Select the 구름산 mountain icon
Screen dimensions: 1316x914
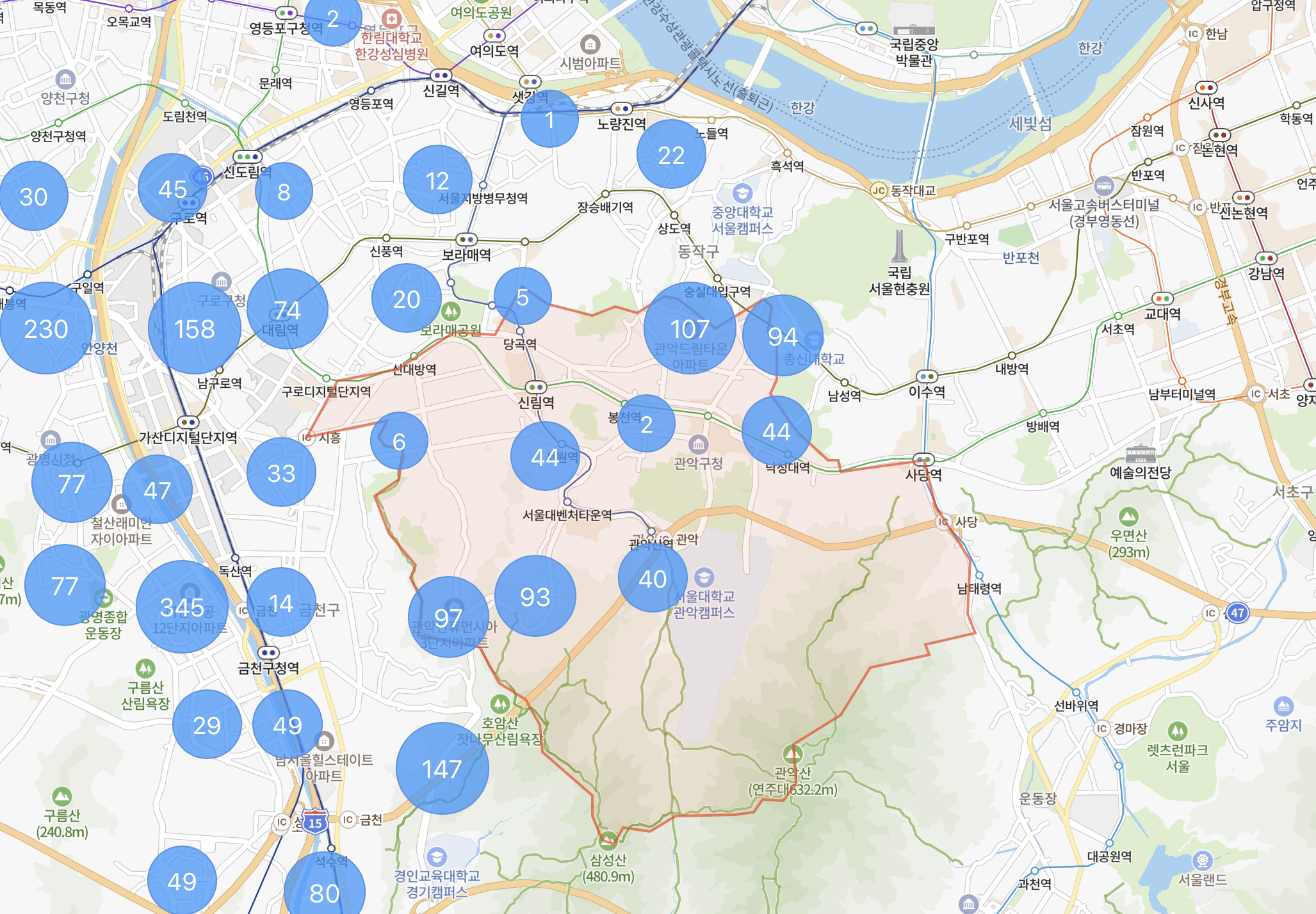(62, 796)
